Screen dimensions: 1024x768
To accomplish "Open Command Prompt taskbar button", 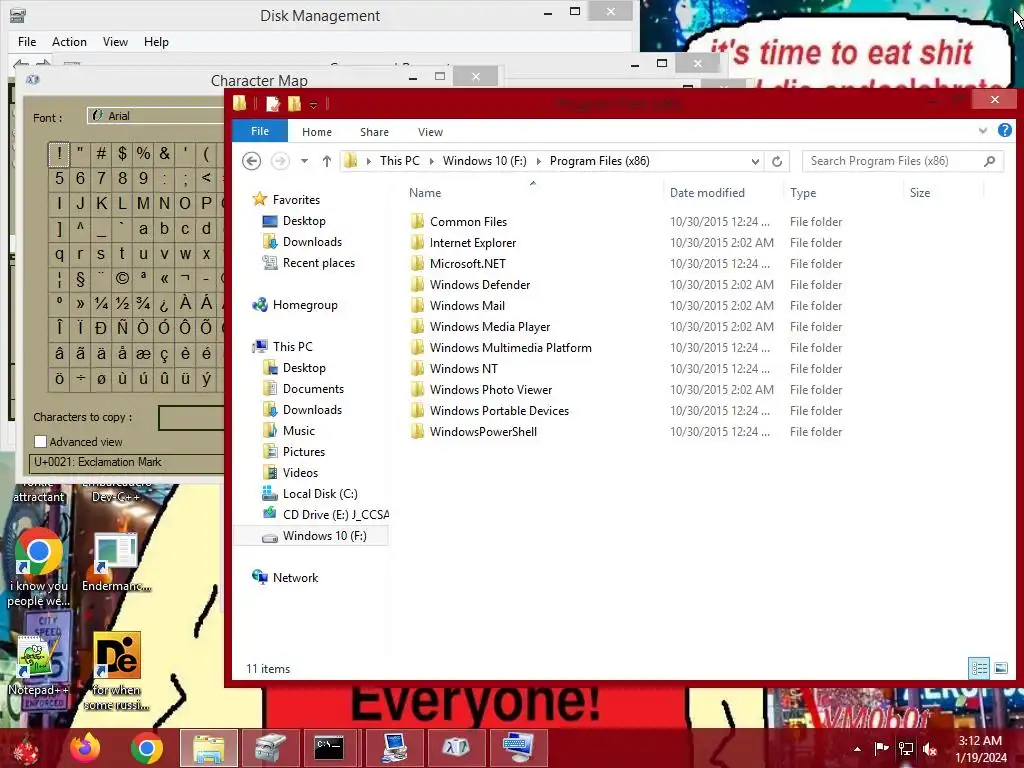I will click(329, 748).
